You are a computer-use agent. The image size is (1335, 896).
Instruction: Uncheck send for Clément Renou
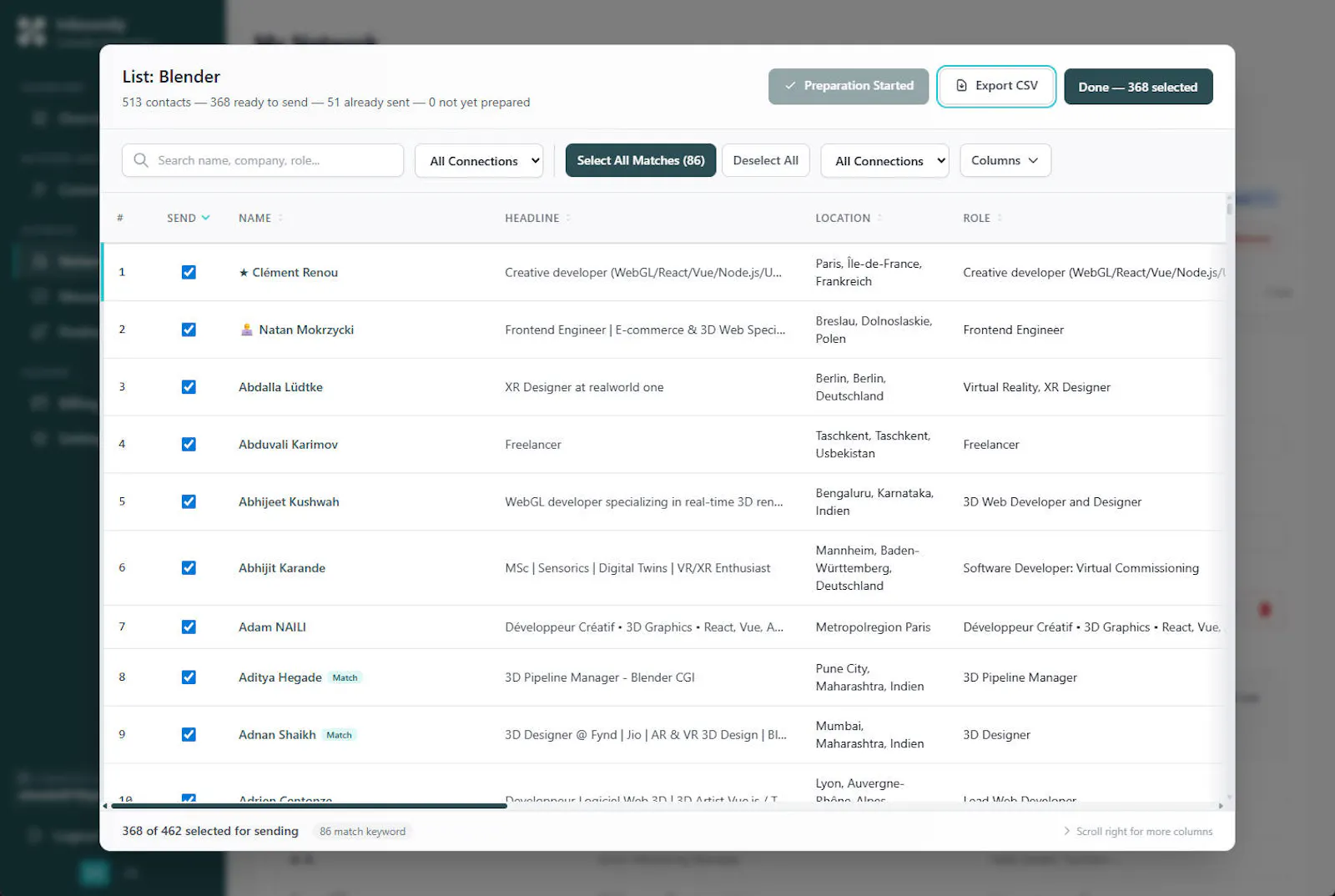189,272
